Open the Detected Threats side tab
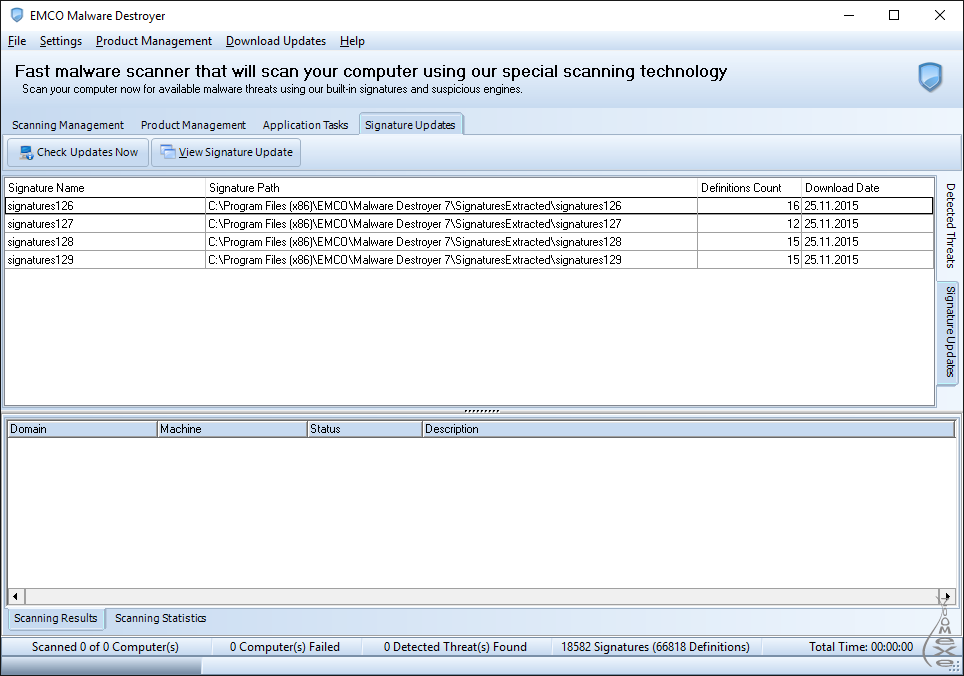Viewport: 964px width, 676px height. [x=950, y=226]
